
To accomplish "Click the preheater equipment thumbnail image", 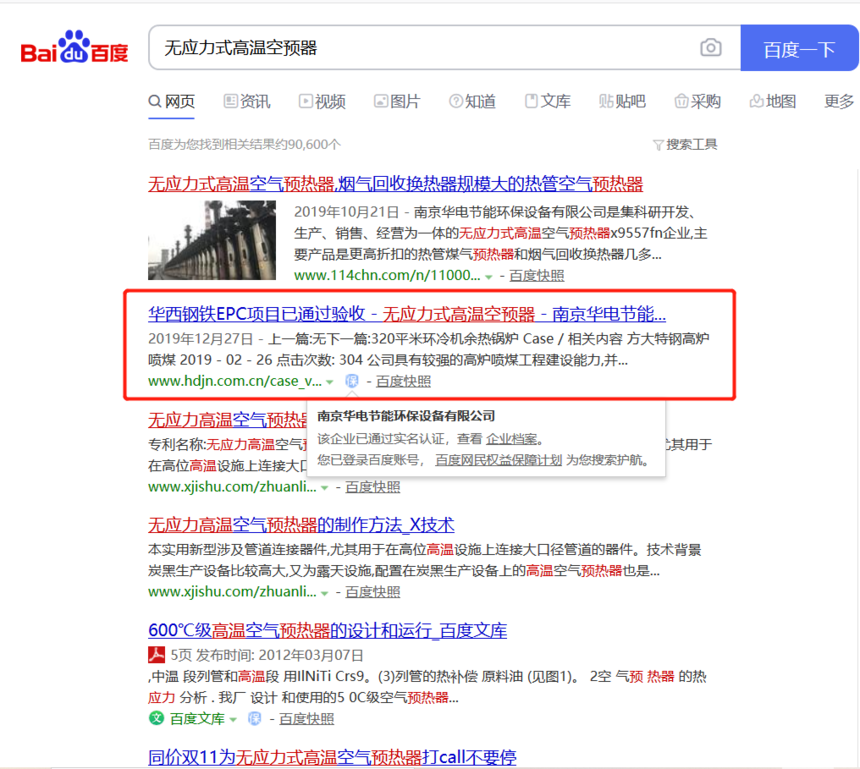I will coord(212,240).
